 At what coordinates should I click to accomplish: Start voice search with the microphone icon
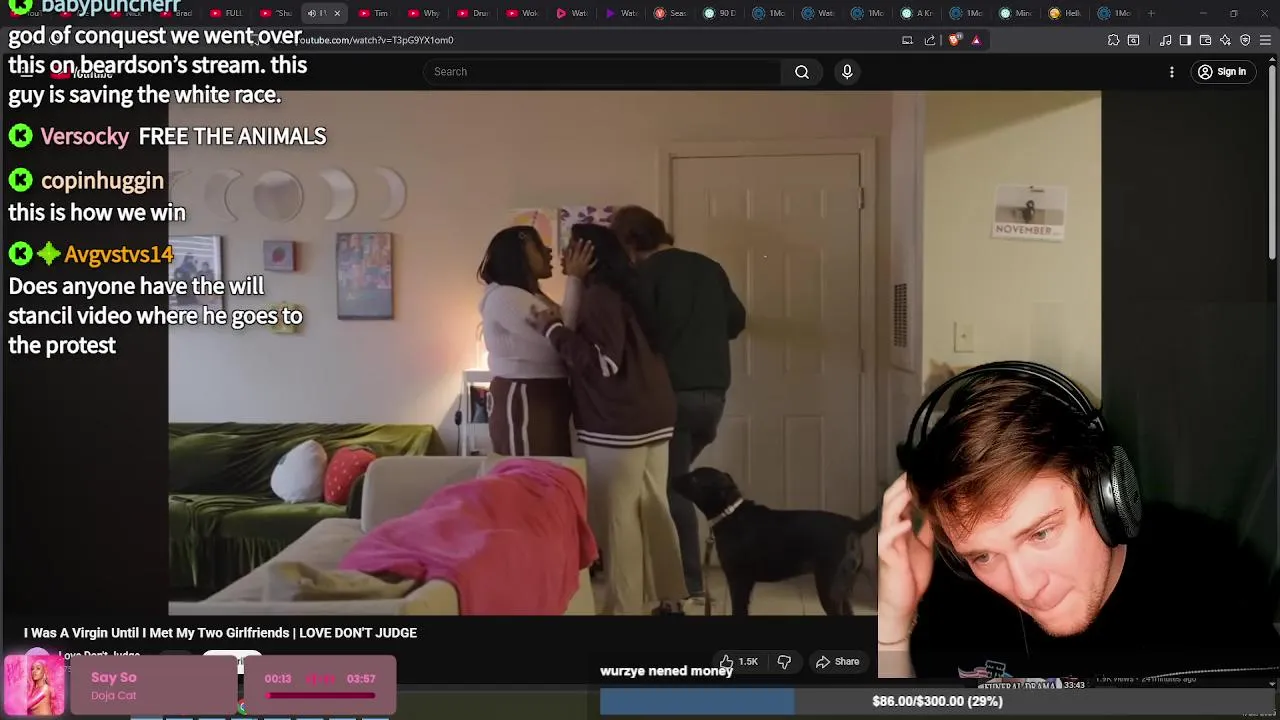[x=847, y=72]
